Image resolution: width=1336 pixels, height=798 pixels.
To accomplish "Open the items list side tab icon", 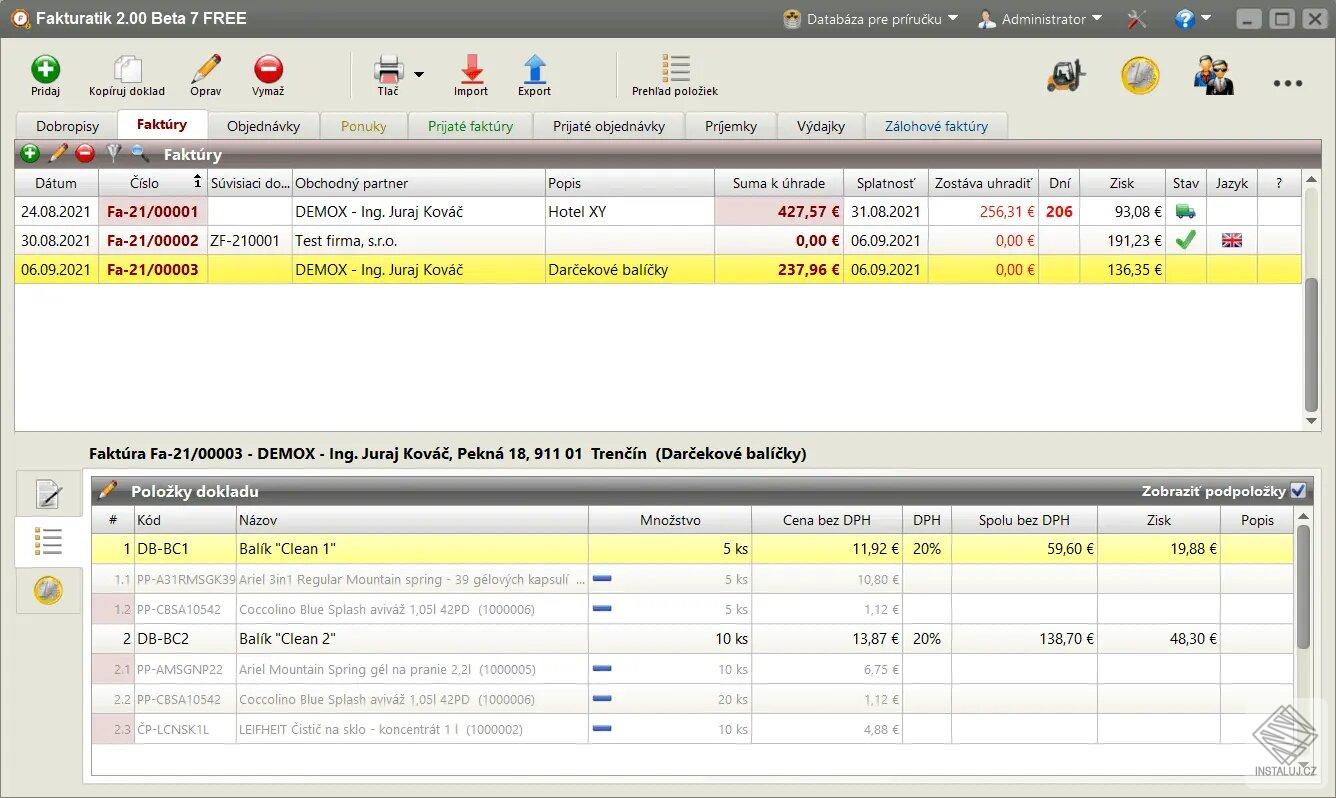I will click(48, 542).
